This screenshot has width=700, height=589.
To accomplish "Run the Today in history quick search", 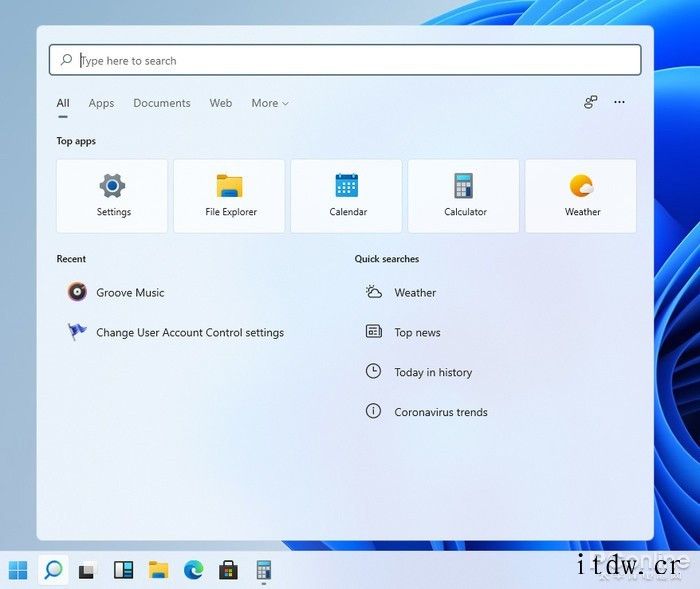I will point(419,372).
